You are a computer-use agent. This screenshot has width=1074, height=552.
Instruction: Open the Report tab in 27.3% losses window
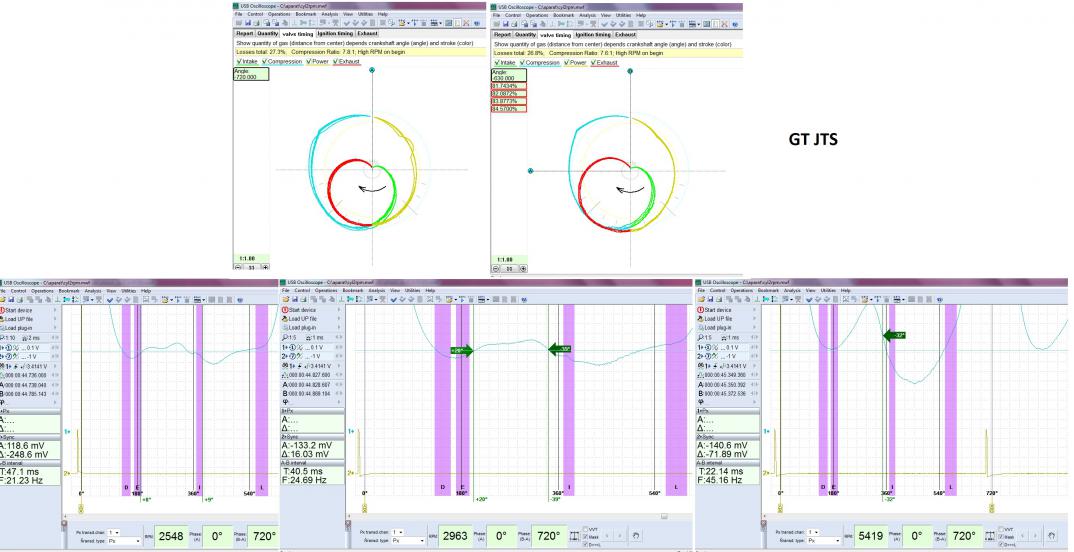245,34
